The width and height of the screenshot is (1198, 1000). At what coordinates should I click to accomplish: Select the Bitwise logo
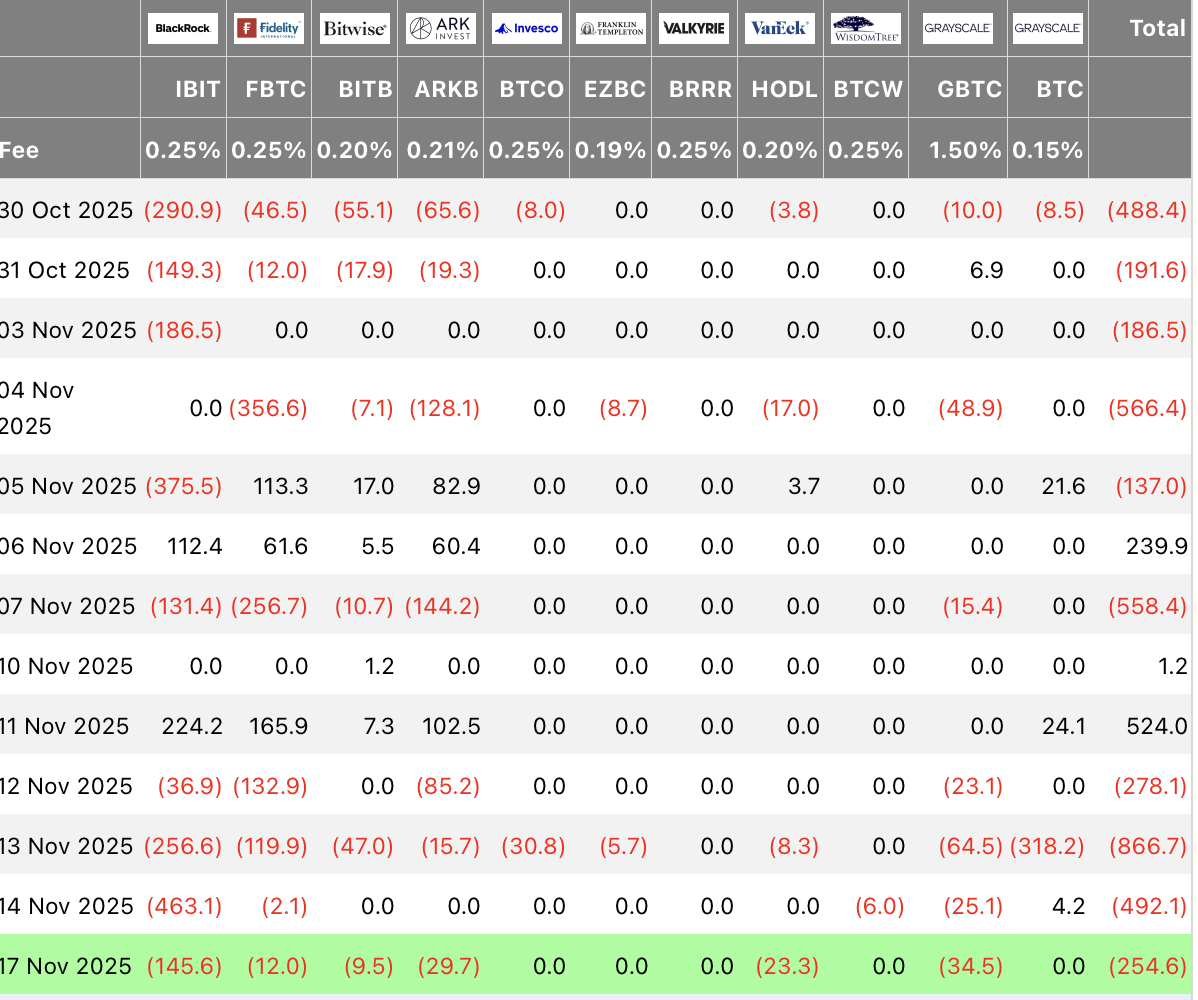pos(355,28)
